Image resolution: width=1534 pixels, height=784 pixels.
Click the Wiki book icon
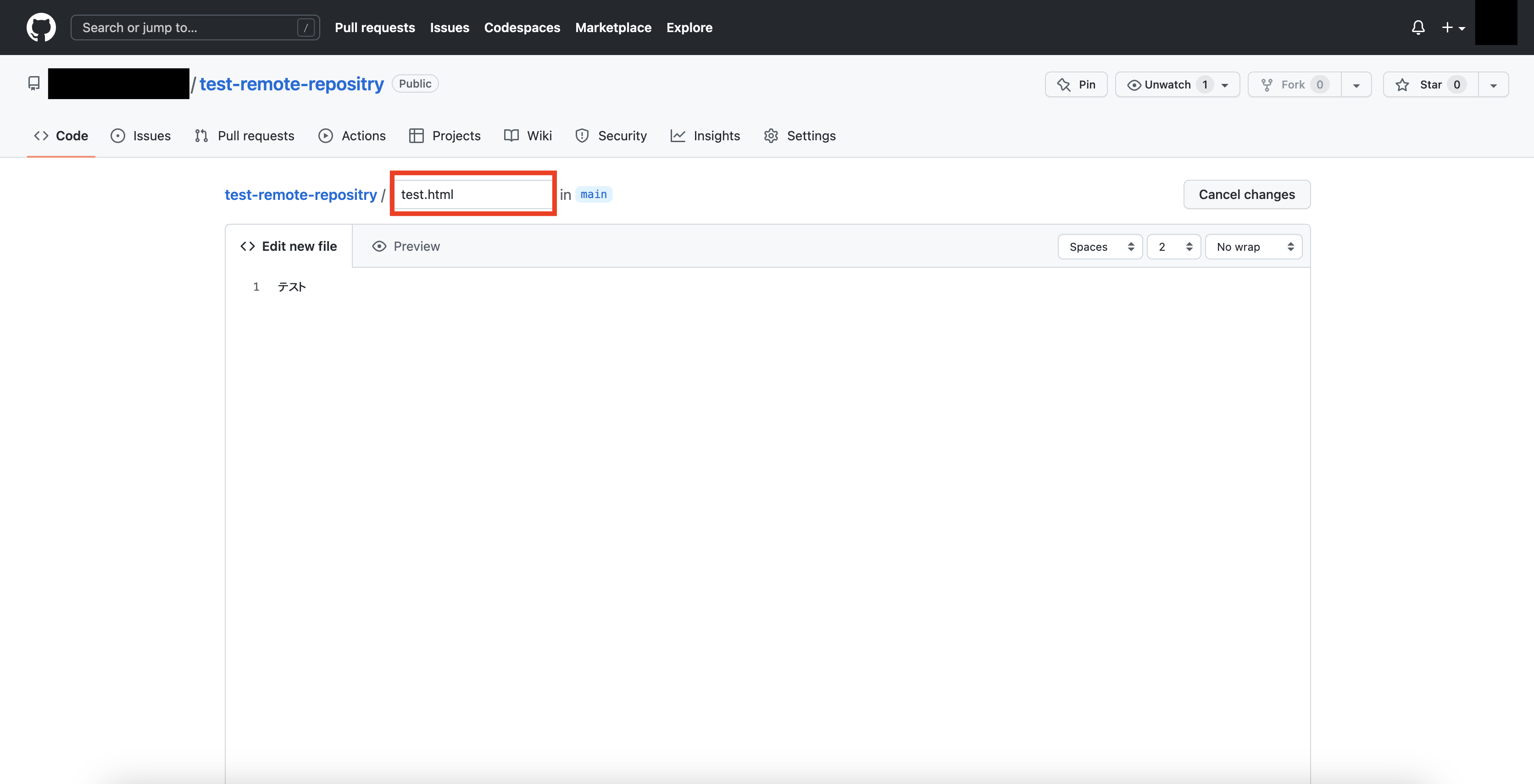click(x=511, y=136)
